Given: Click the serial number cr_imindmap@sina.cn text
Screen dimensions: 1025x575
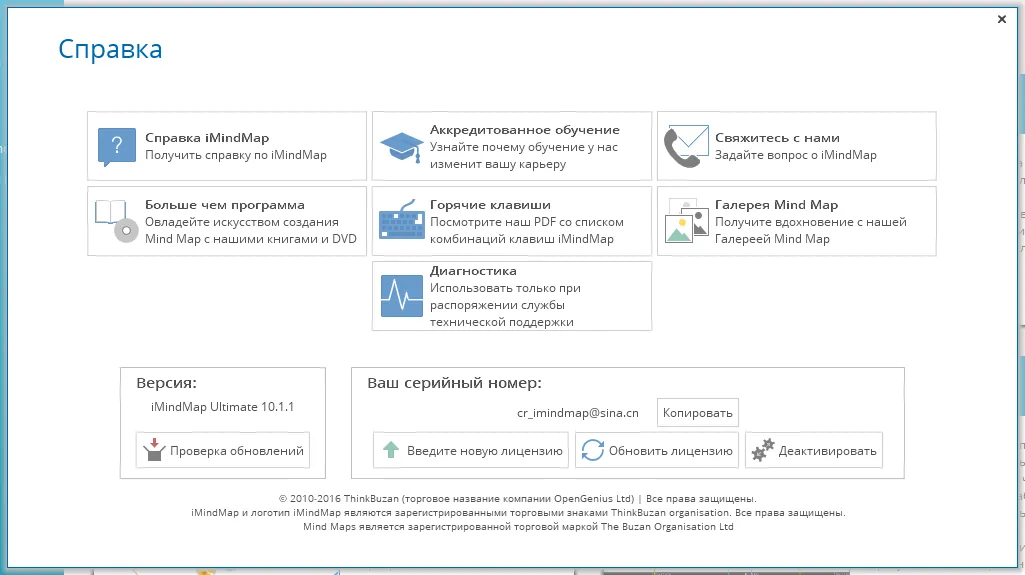Looking at the screenshot, I should click(577, 413).
